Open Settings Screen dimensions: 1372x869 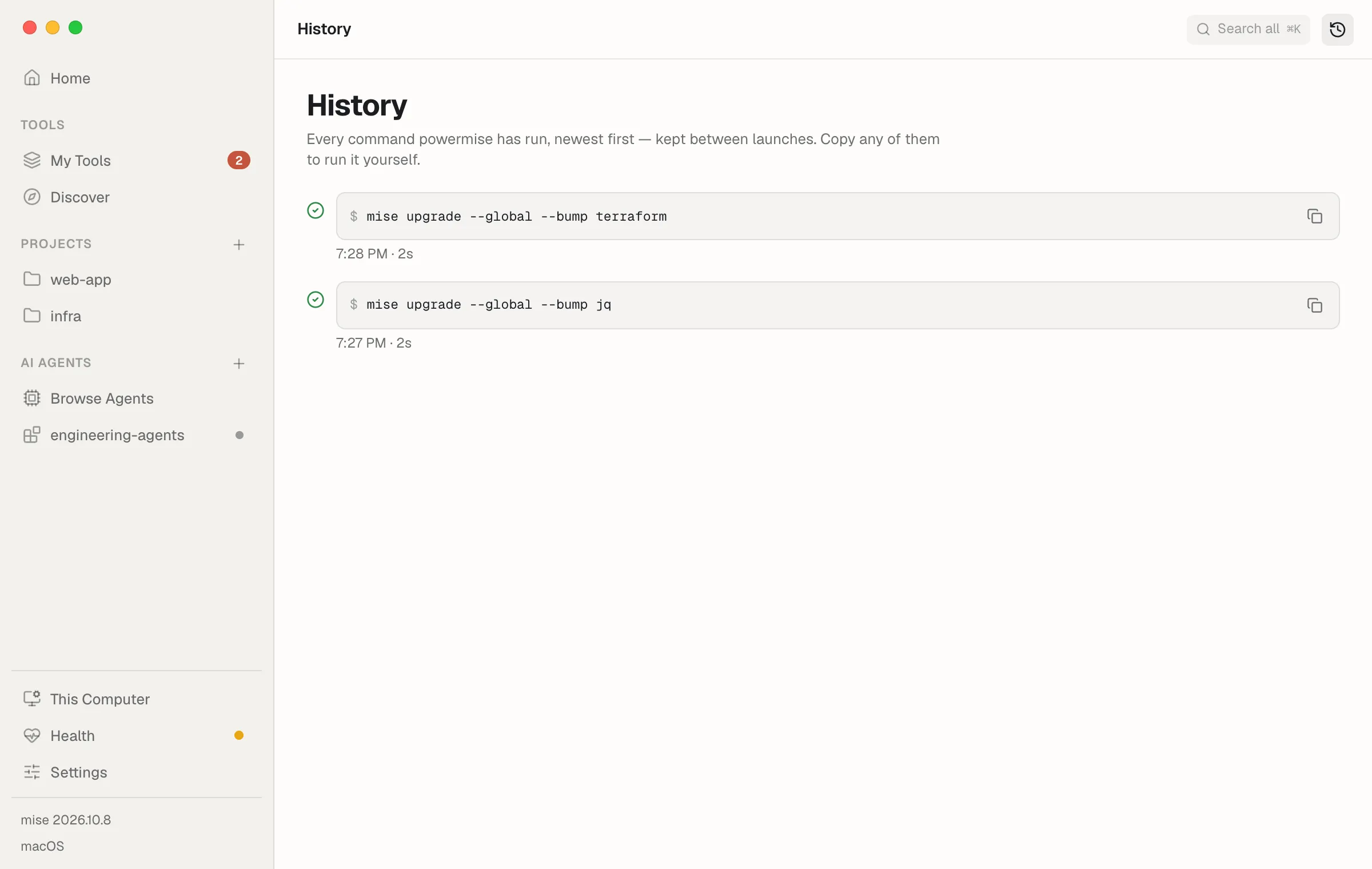point(136,772)
